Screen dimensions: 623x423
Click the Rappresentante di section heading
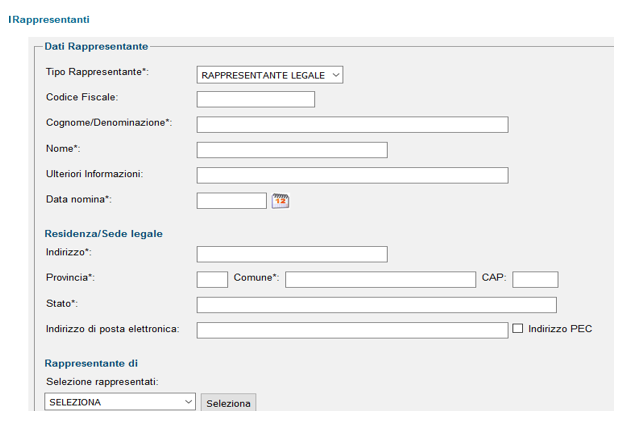click(91, 363)
